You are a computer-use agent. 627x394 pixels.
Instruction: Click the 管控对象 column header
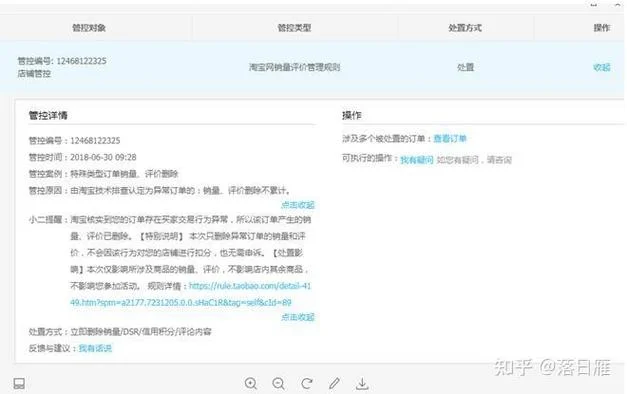(x=89, y=28)
